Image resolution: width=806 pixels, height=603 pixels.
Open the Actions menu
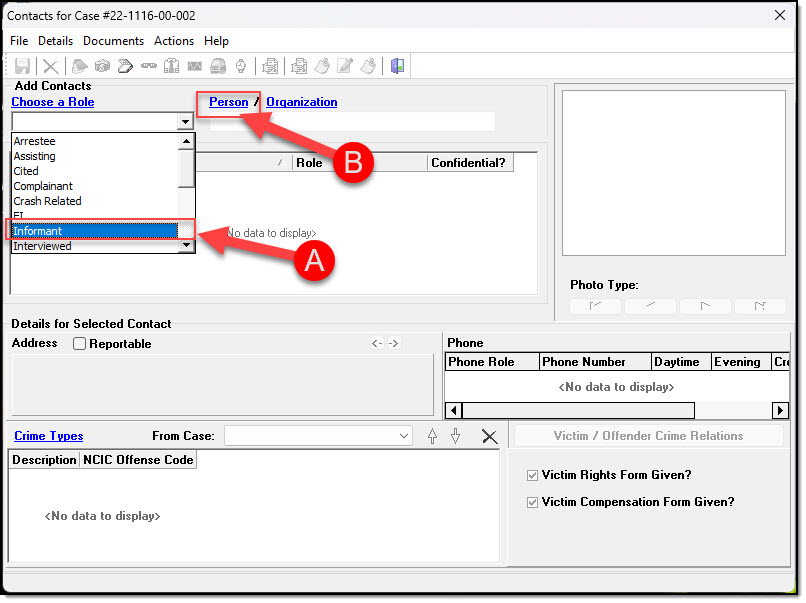pos(173,41)
